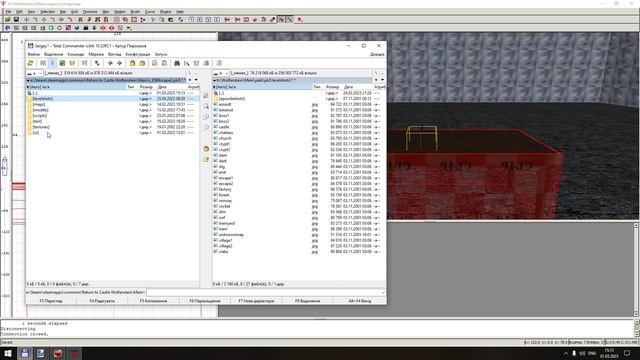Click the green tree view icon in Total Commander toolbar

pos(62,63)
